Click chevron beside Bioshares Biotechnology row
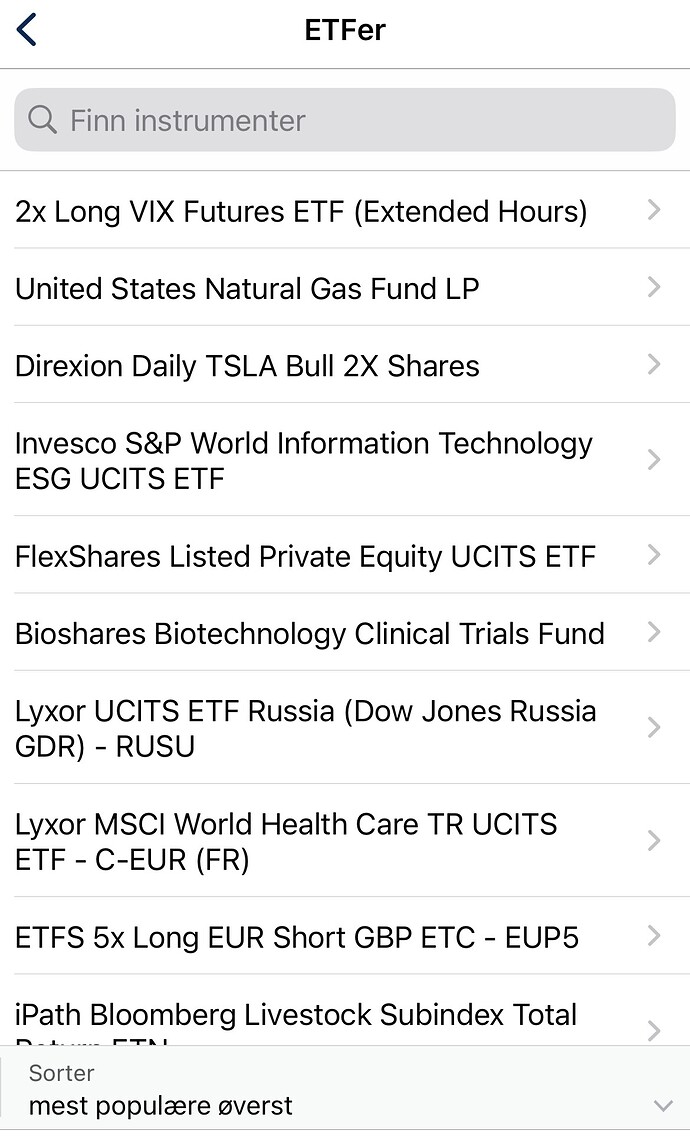The width and height of the screenshot is (690, 1137). (654, 632)
